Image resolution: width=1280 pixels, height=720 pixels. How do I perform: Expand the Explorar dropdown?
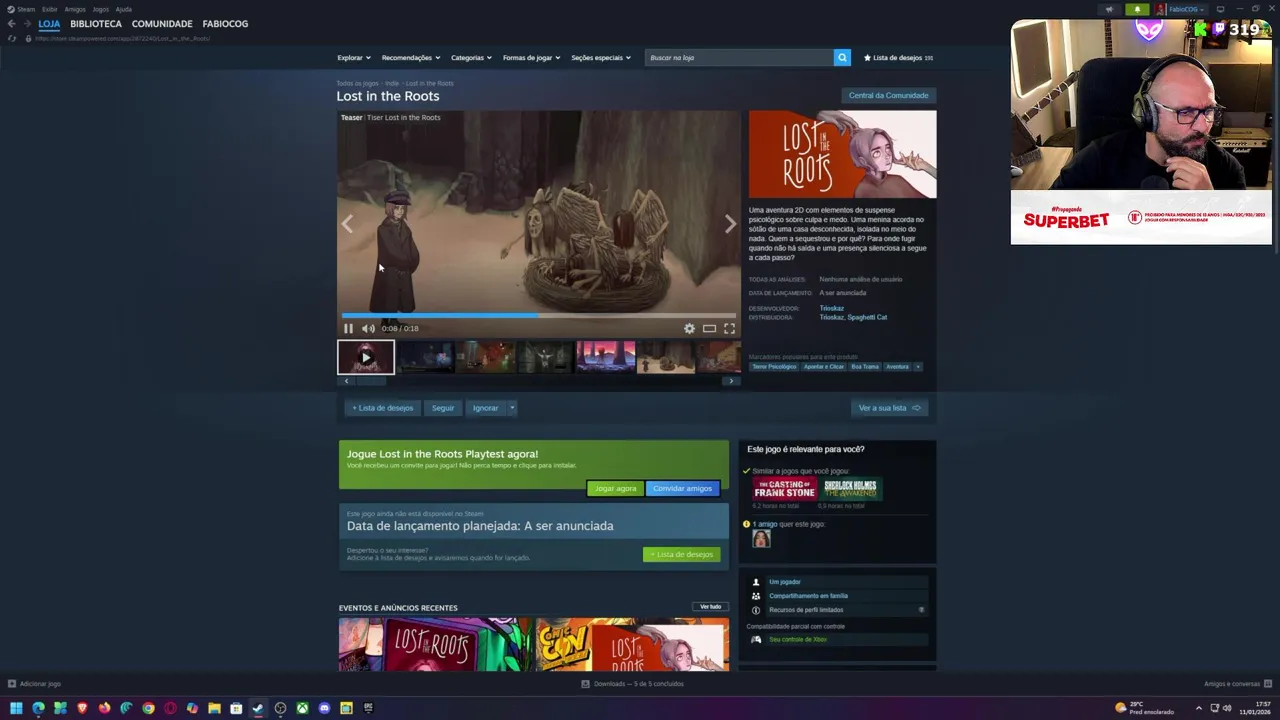354,57
